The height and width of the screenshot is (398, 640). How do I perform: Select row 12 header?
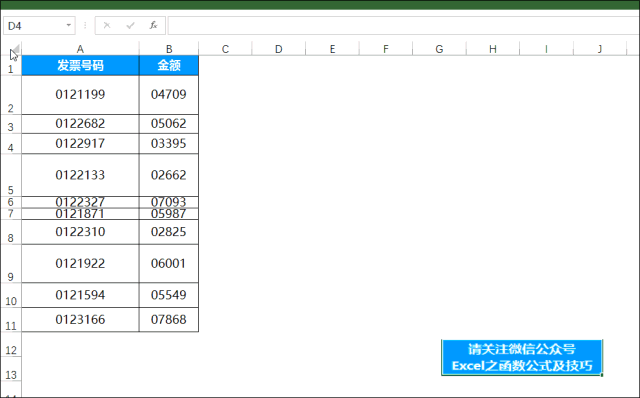pos(11,344)
